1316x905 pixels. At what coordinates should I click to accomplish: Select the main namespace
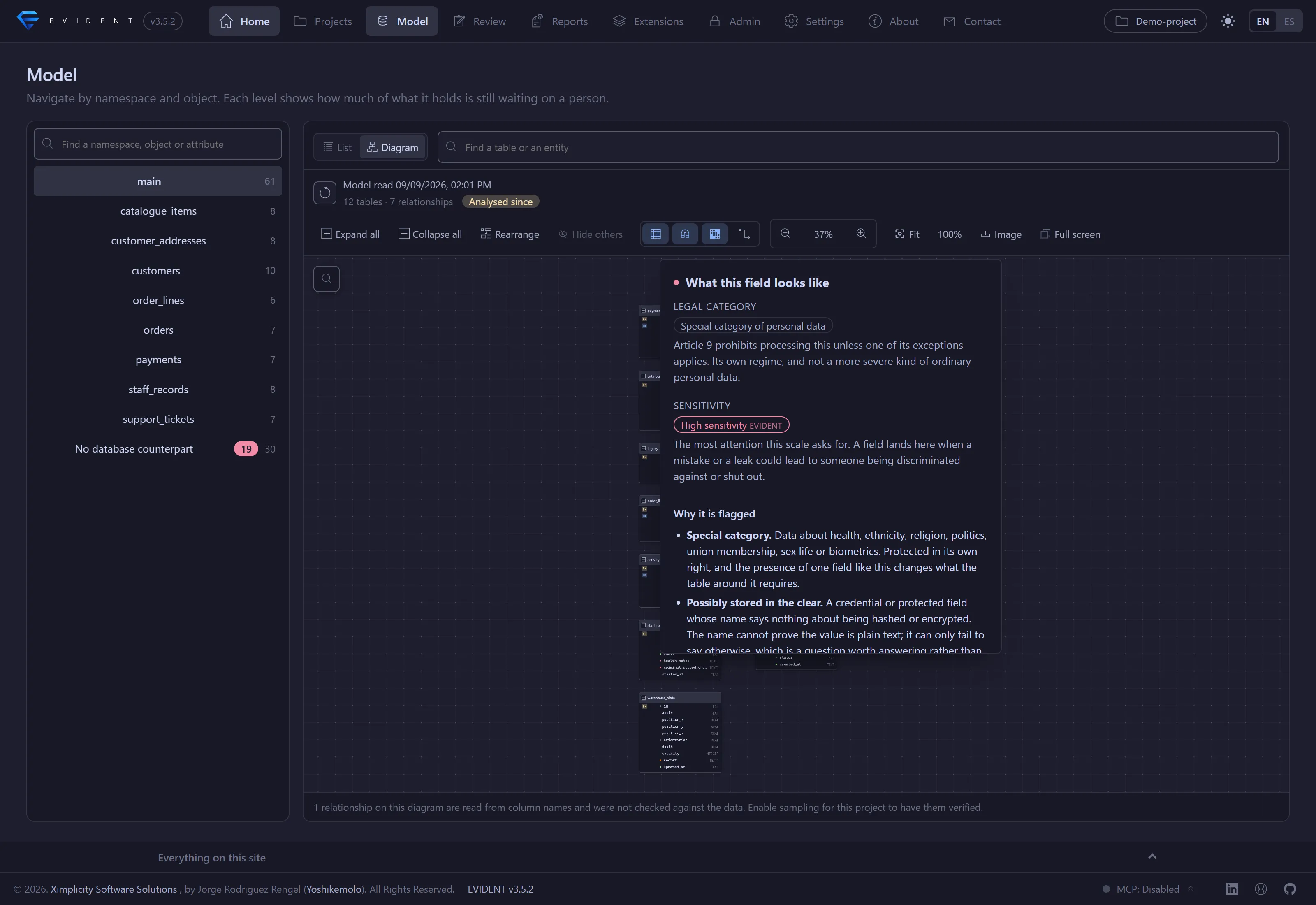tap(158, 181)
